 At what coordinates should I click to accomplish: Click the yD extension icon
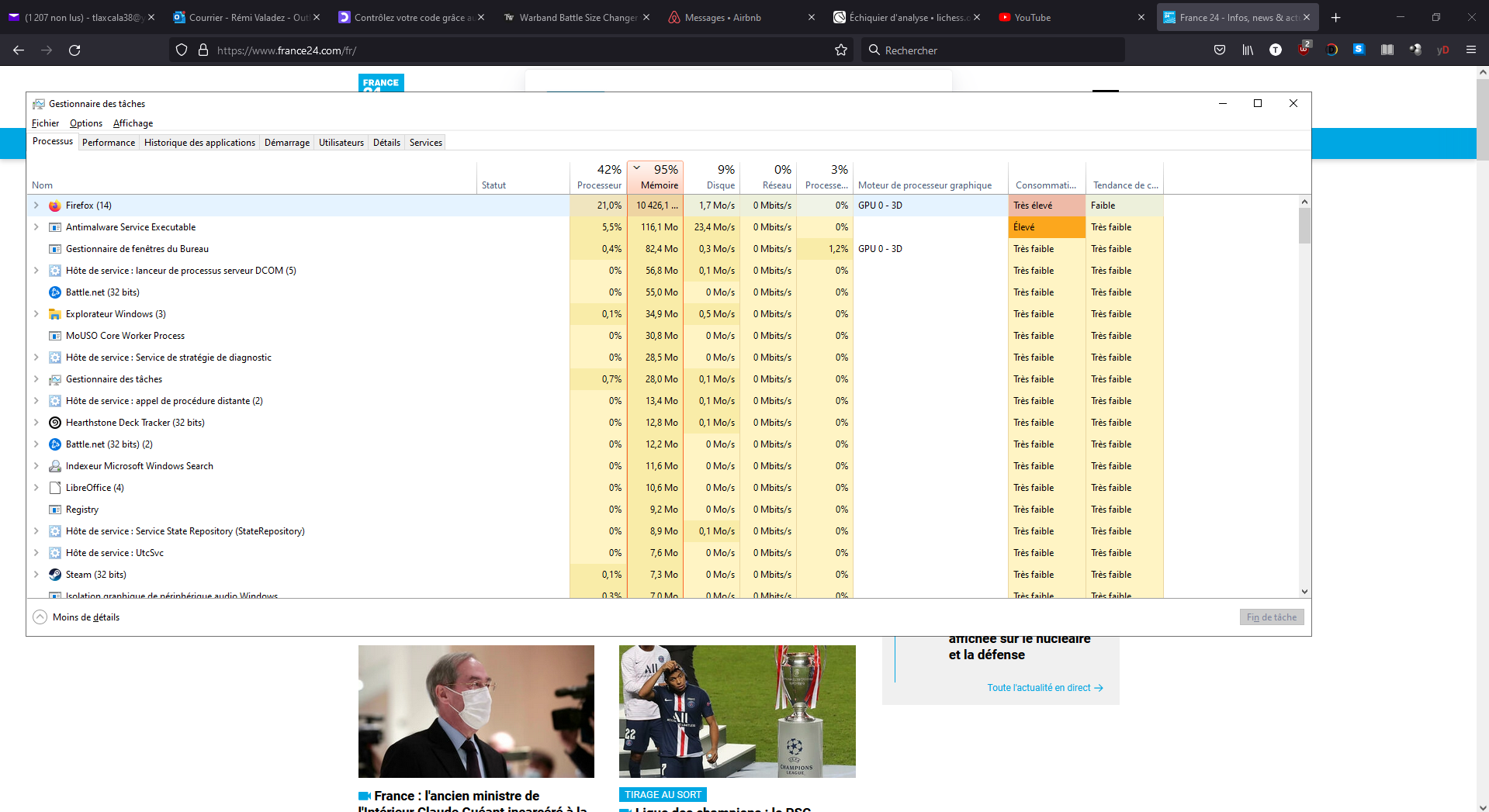tap(1443, 50)
